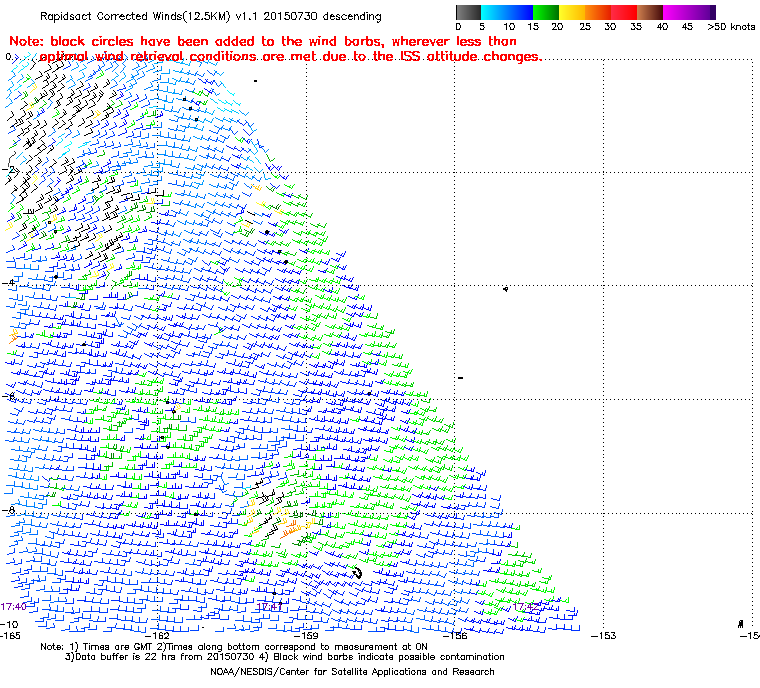Viewport: 760px width, 688px height.
Task: Click the gray 0-5 knots legend segment
Action: (x=468, y=12)
